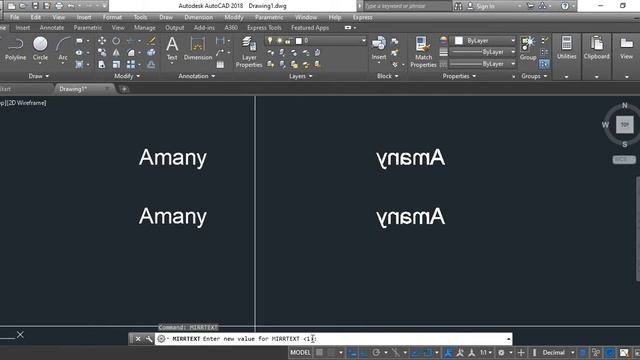Toggle polar tracking in status bar
The height and width of the screenshot is (360, 640).
click(x=376, y=352)
